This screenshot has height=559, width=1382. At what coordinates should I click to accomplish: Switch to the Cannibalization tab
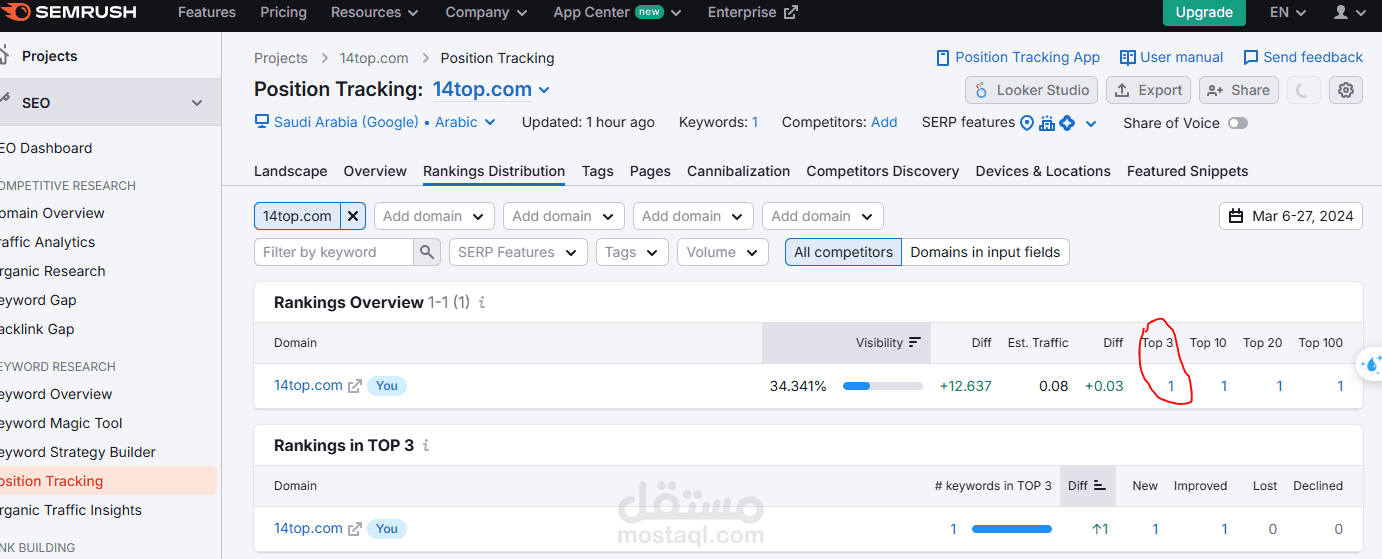pyautogui.click(x=738, y=171)
